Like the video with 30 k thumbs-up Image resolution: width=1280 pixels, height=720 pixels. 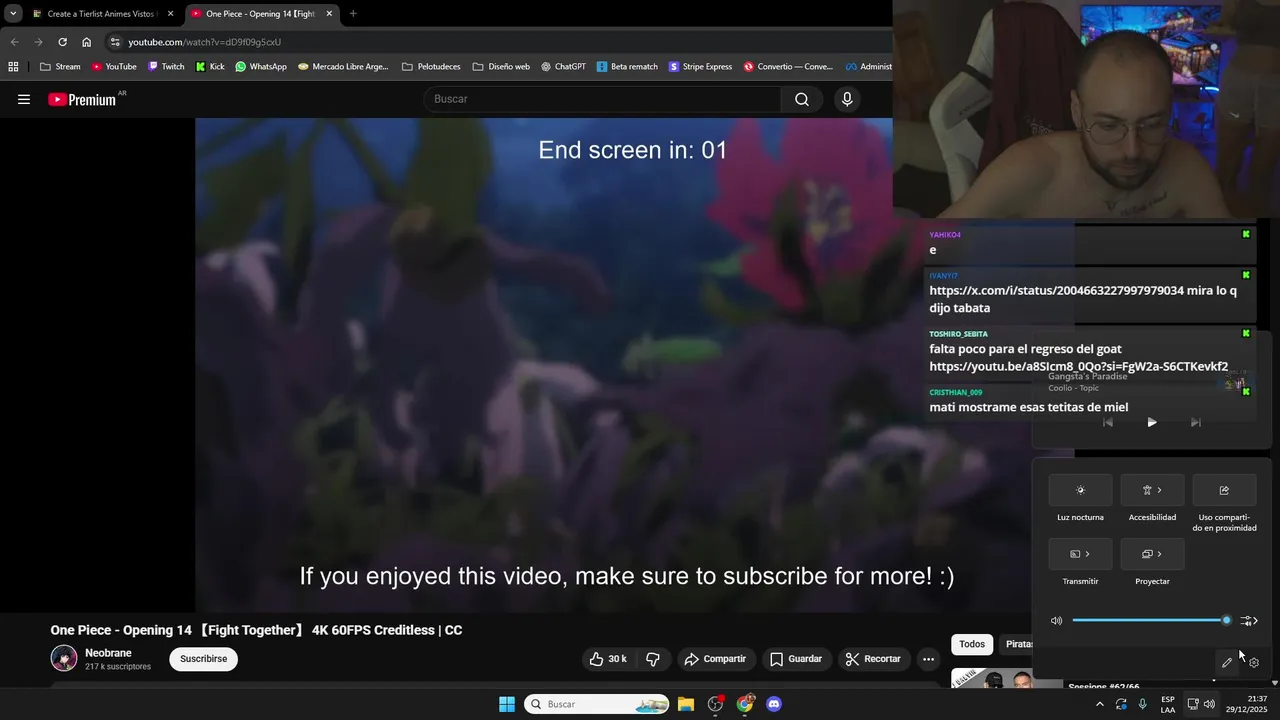[608, 659]
